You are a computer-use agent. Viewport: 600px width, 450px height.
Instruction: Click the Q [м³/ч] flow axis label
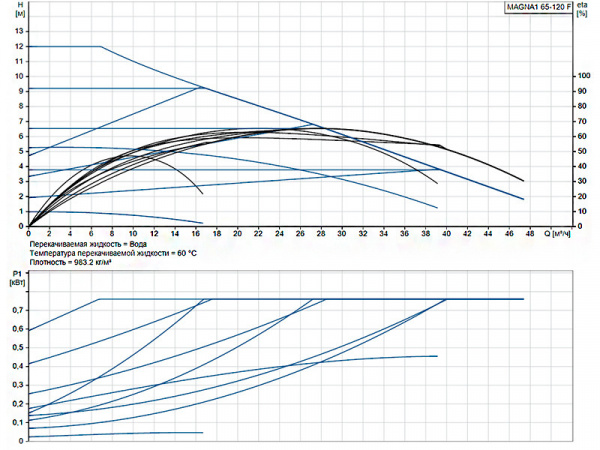[560, 234]
